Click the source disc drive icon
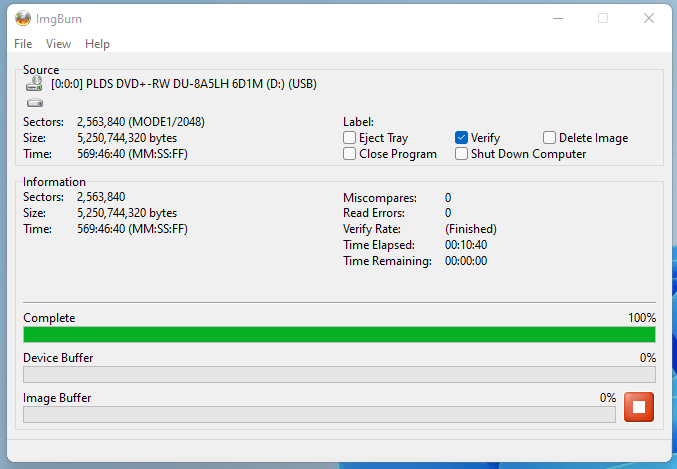The width and height of the screenshot is (677, 469). [34, 83]
